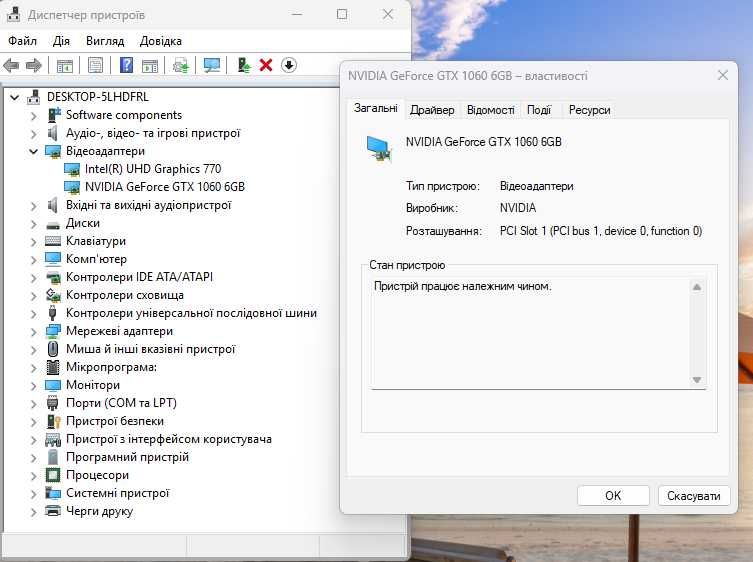Collapse the Відеоадаптери category
Viewport: 753px width, 562px height.
point(33,151)
